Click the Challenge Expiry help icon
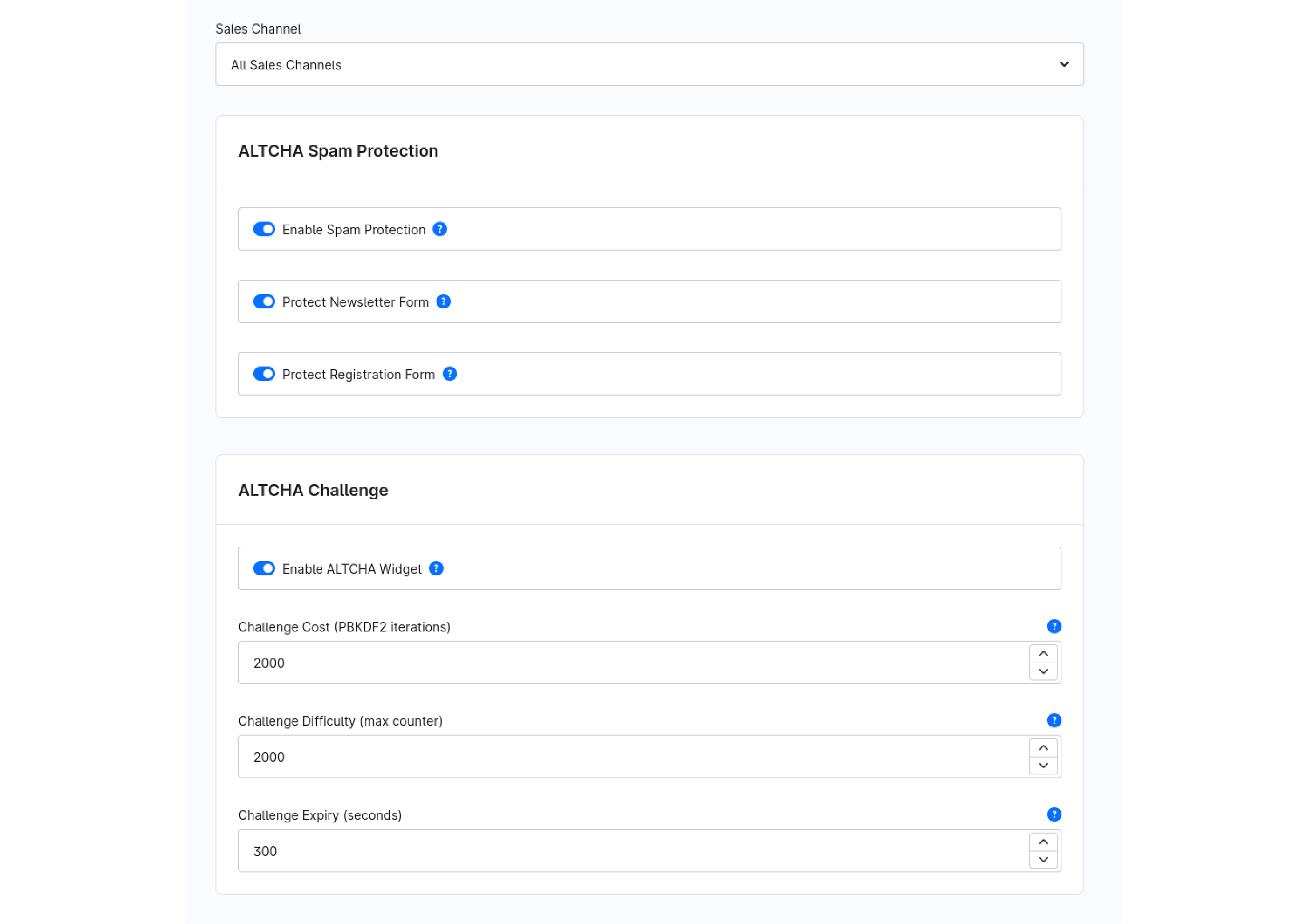The image size is (1307, 924). pyautogui.click(x=1054, y=814)
